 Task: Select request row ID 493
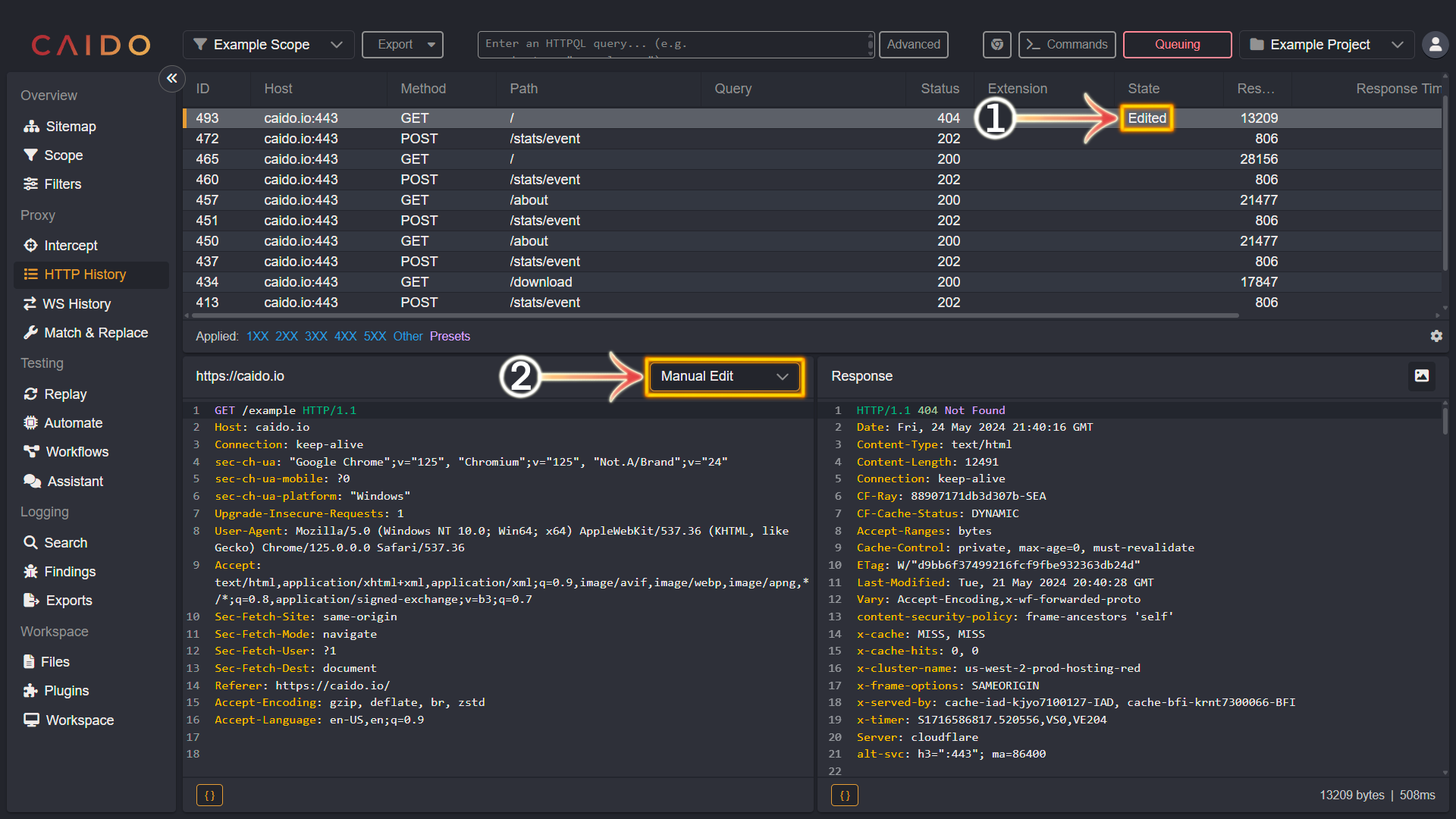point(812,118)
